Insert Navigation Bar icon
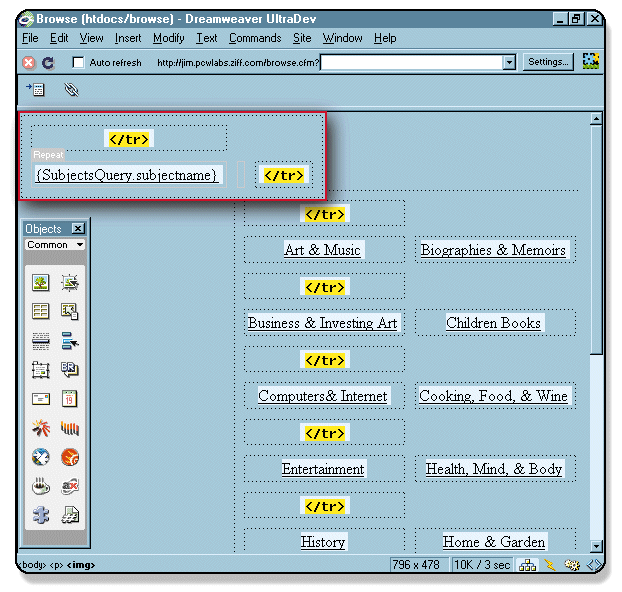The width and height of the screenshot is (622, 592). click(70, 341)
